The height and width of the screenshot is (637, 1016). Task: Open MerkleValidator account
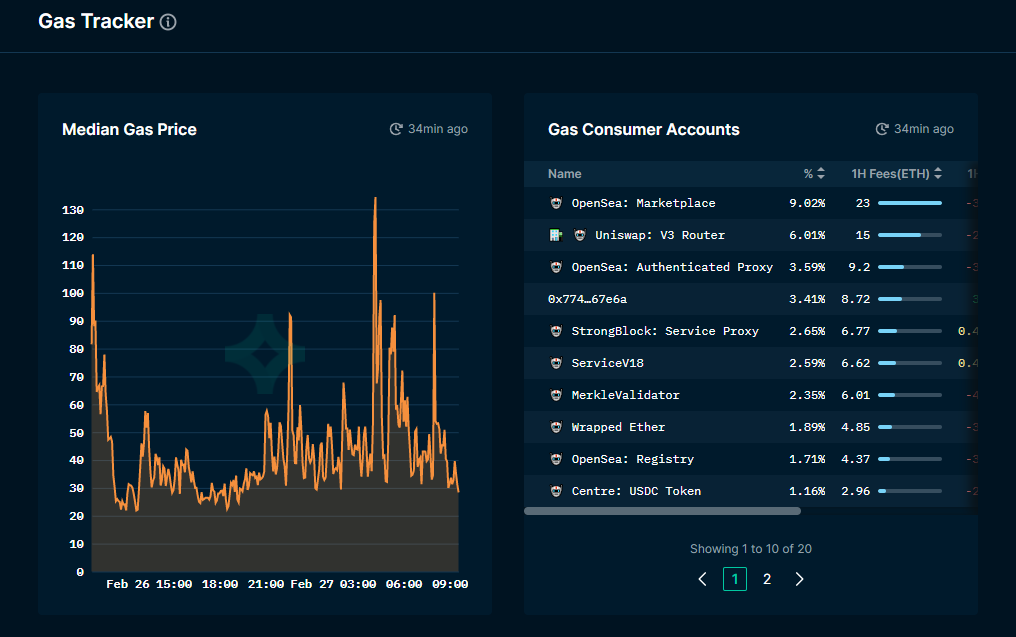click(625, 395)
